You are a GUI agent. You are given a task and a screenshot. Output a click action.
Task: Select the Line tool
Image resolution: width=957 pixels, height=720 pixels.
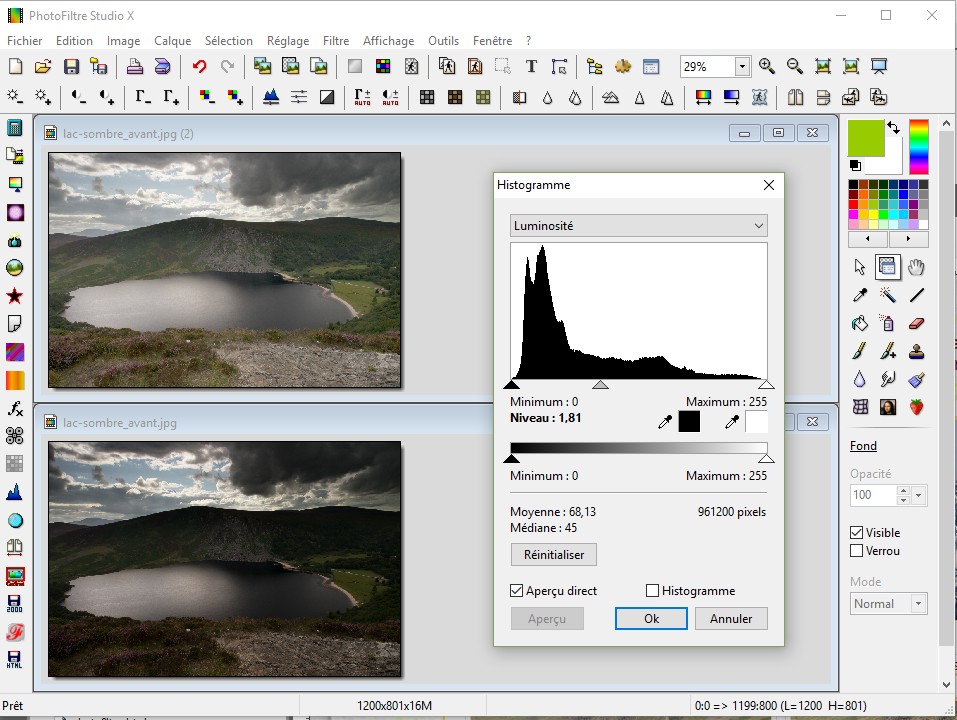[916, 295]
